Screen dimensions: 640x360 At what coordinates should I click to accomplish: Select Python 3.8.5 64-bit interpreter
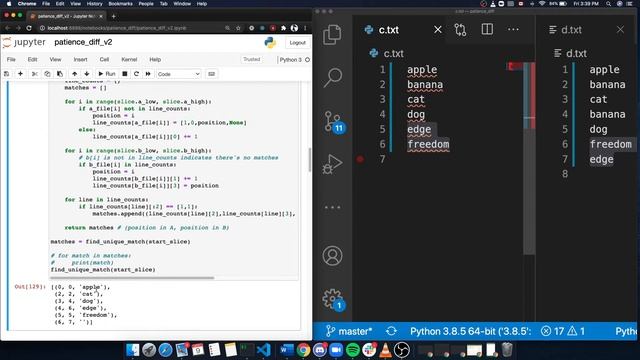point(471,331)
